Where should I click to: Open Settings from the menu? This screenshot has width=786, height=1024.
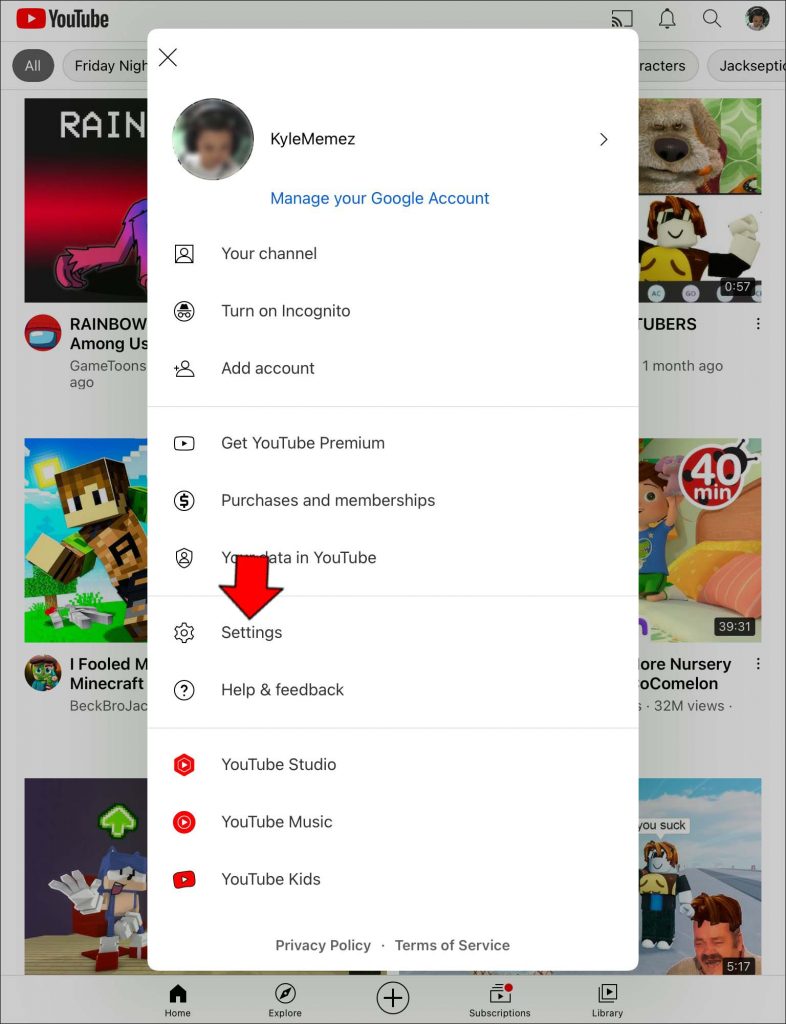pyautogui.click(x=251, y=632)
